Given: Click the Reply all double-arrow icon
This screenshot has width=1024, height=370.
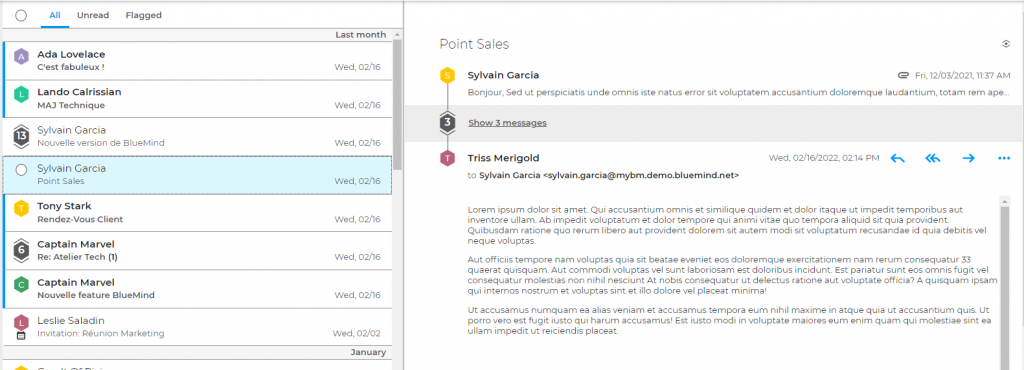Looking at the screenshot, I should tap(933, 158).
